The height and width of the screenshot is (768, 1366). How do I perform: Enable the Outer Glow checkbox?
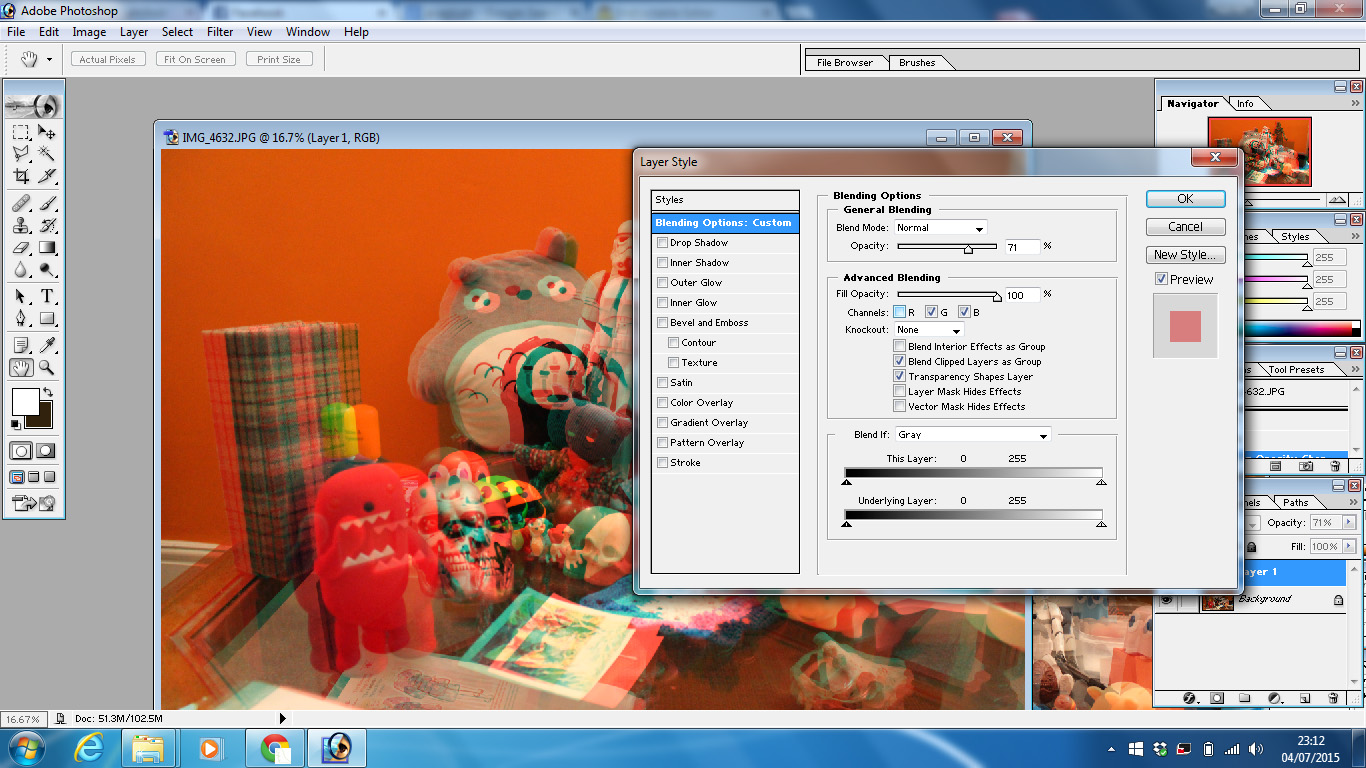coord(662,283)
